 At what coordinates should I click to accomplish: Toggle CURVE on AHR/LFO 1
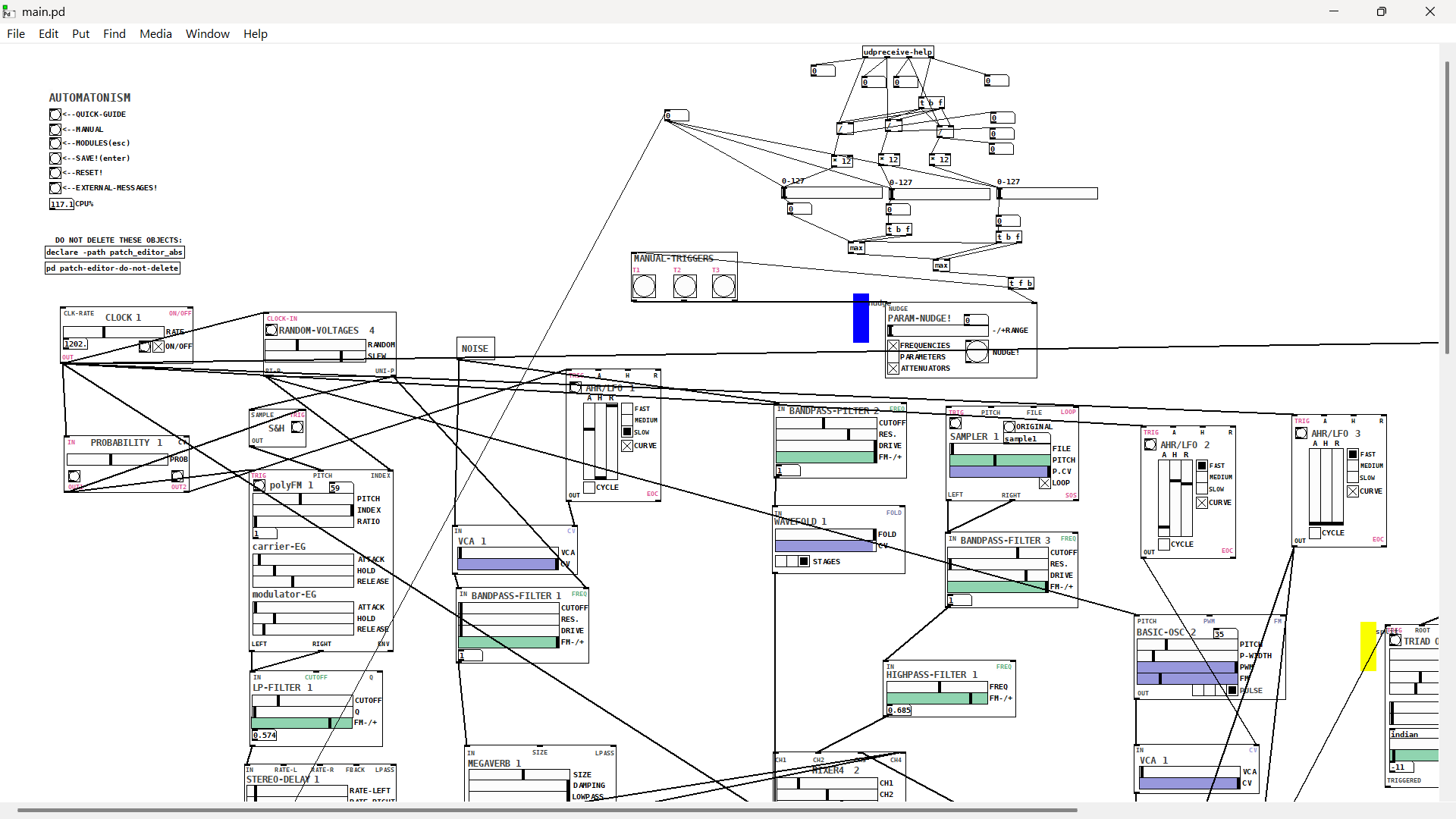tap(627, 446)
